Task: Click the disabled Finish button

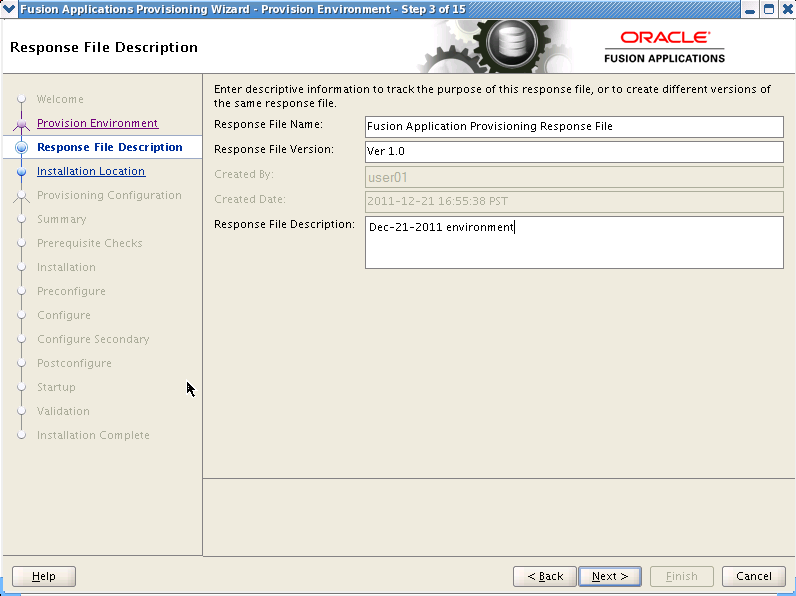Action: tap(682, 576)
